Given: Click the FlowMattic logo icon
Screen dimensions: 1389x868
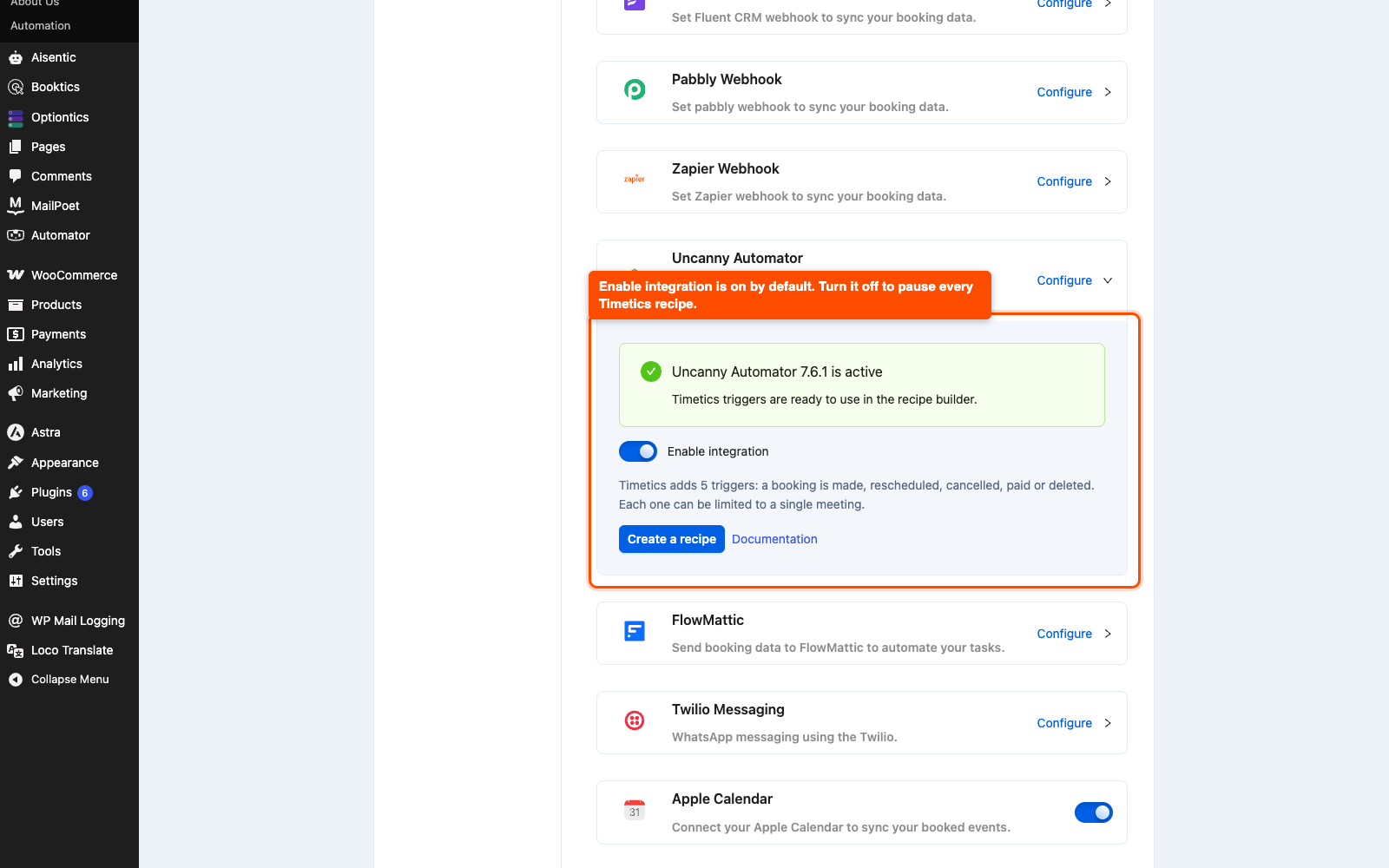Looking at the screenshot, I should 635,631.
